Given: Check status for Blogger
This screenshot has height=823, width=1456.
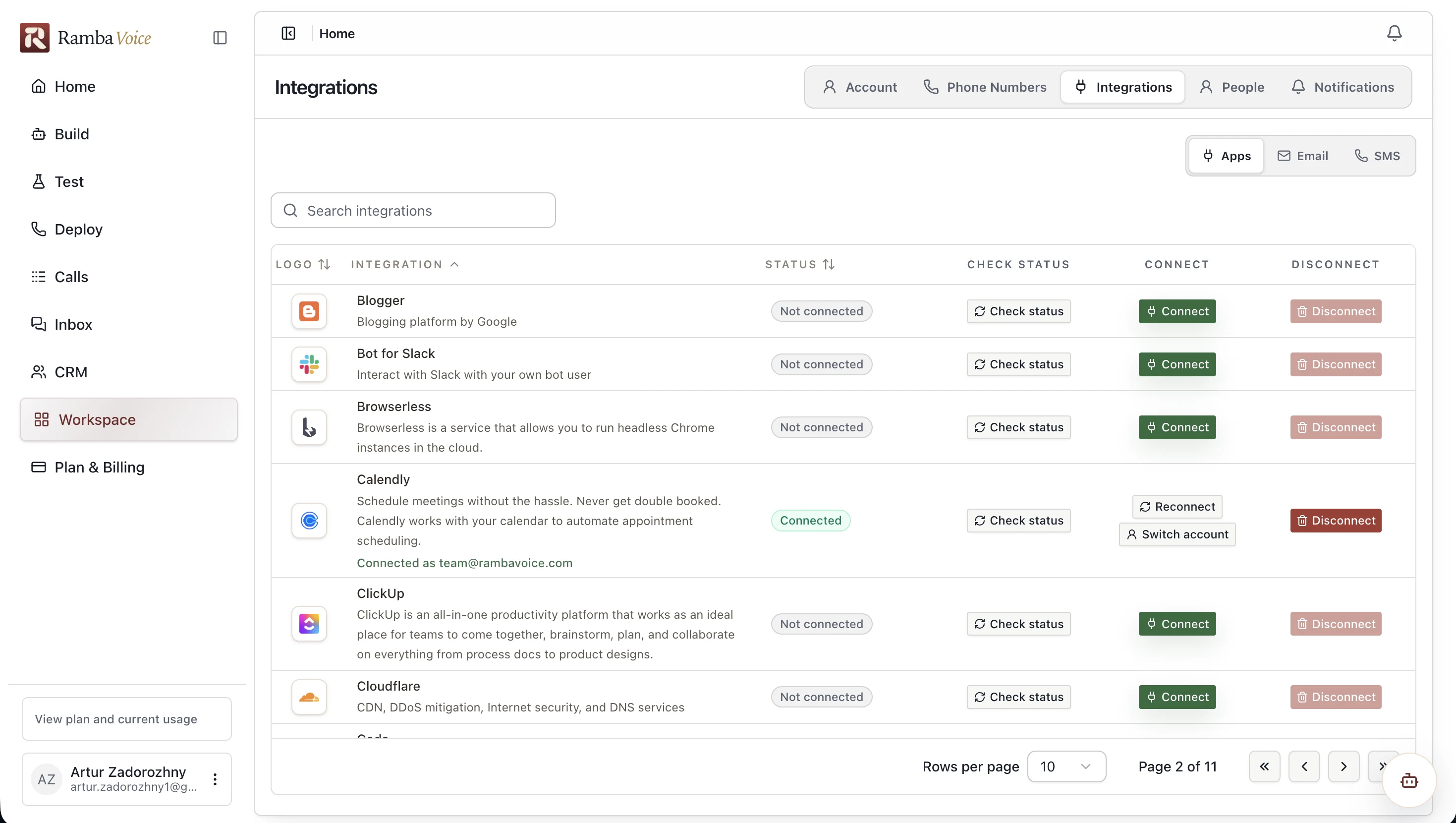Looking at the screenshot, I should click(x=1018, y=311).
